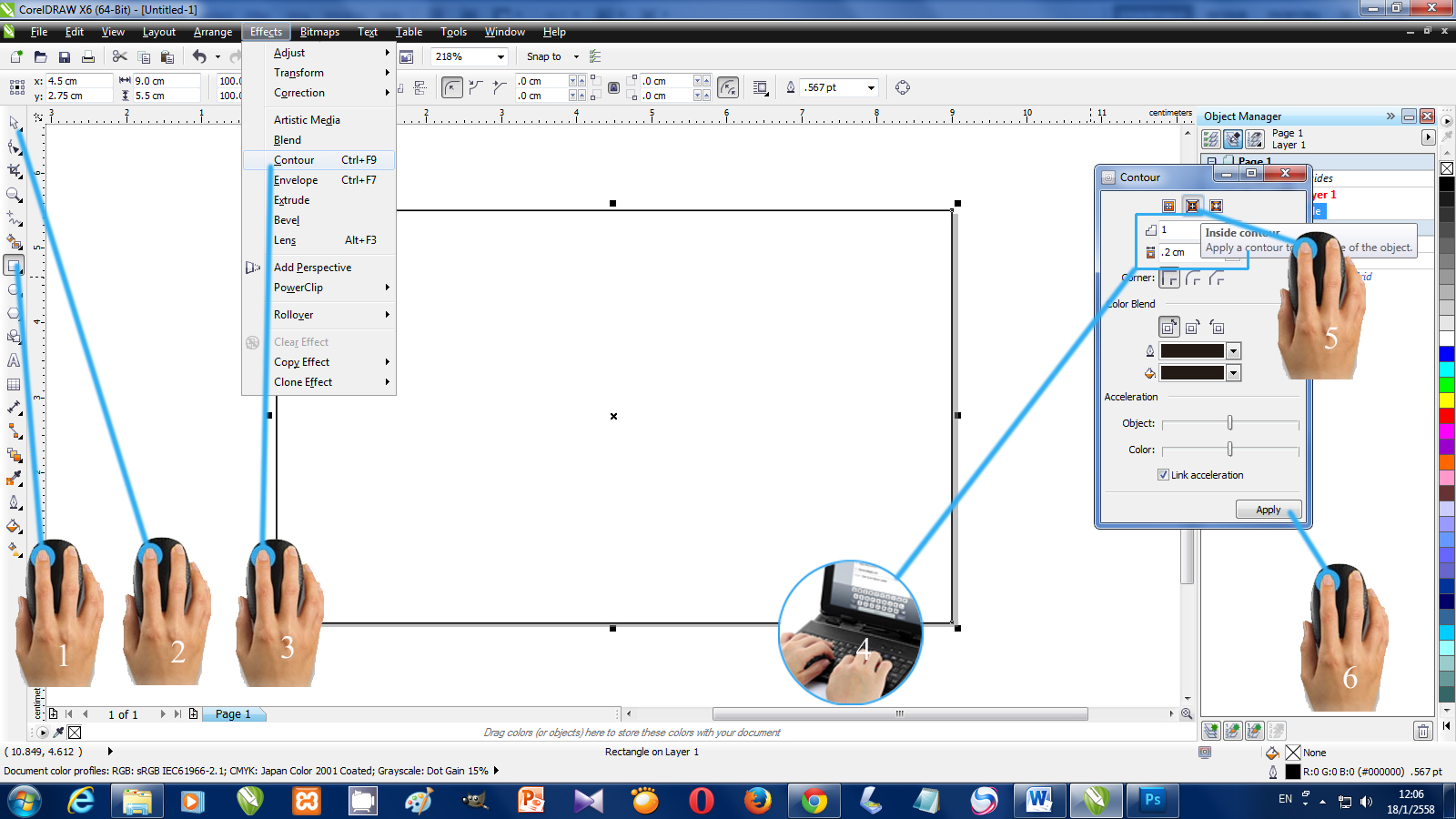Select the Crop tool

14,171
